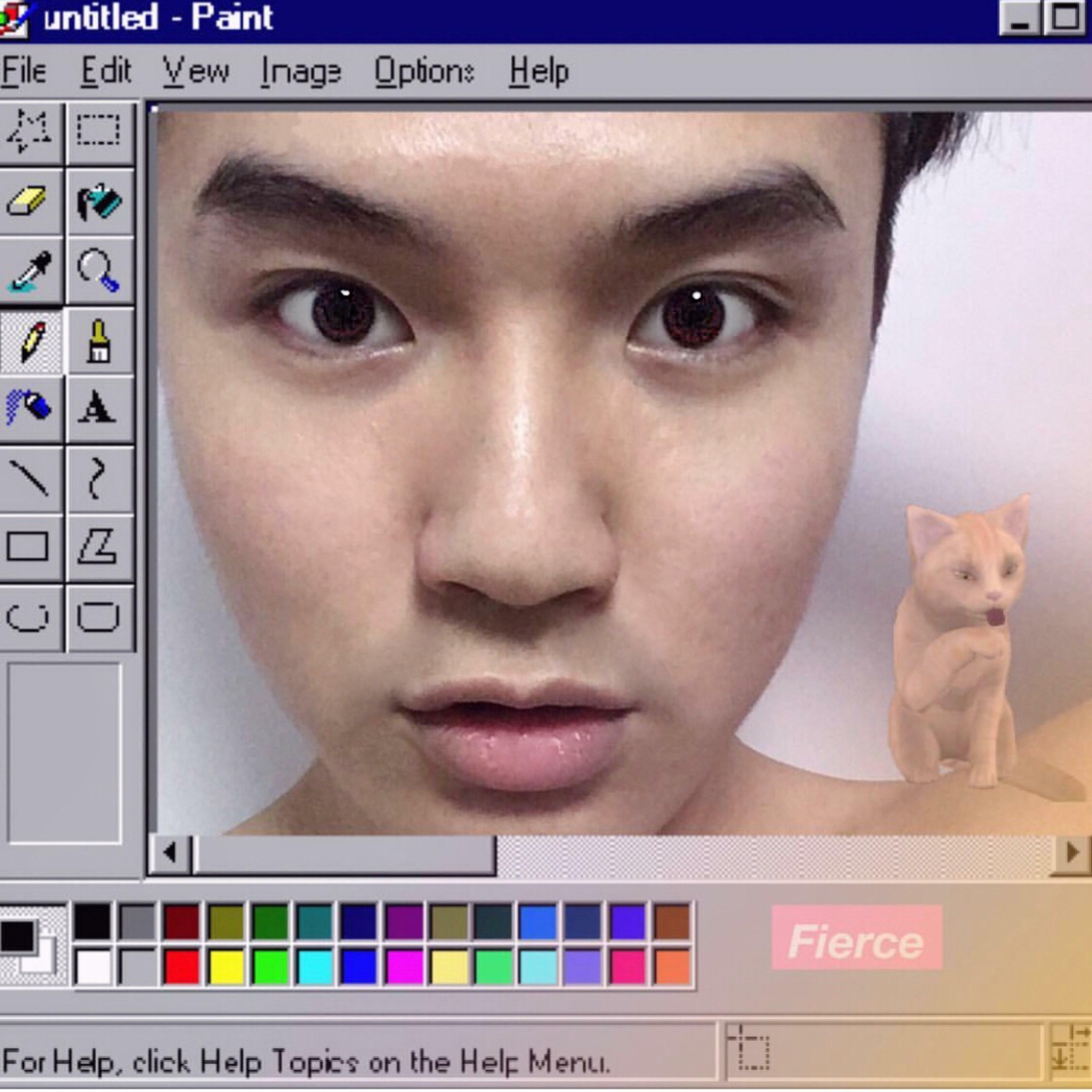This screenshot has width=1092, height=1092.
Task: Select the Magnifier tool
Action: (98, 271)
